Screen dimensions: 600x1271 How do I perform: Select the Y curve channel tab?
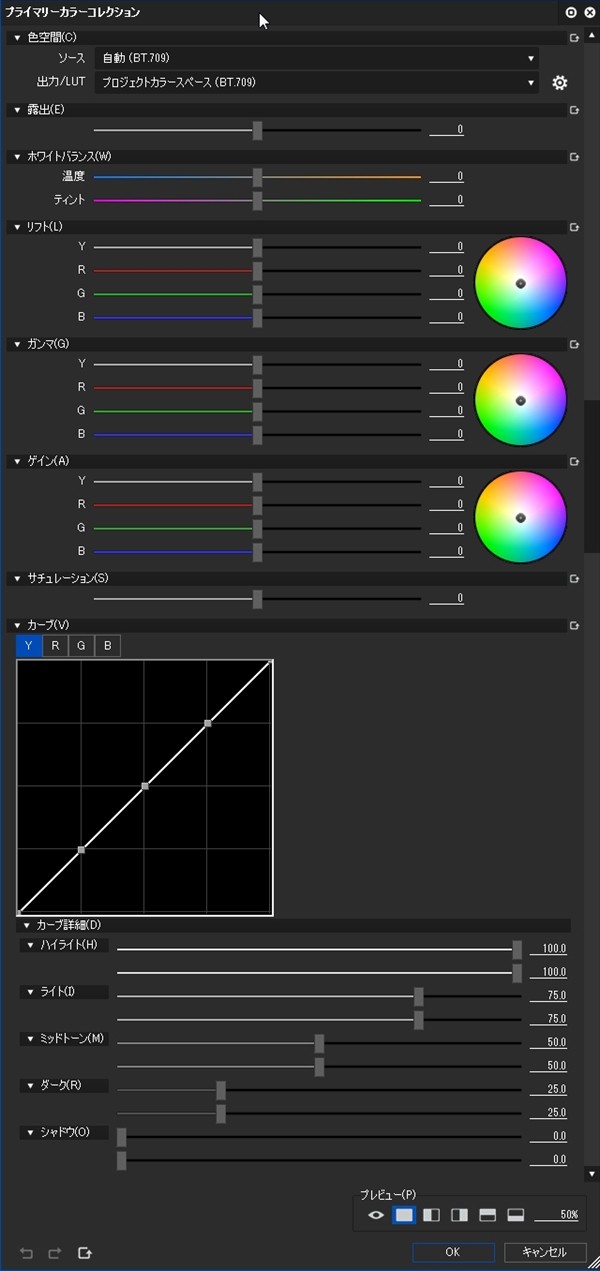pos(29,646)
